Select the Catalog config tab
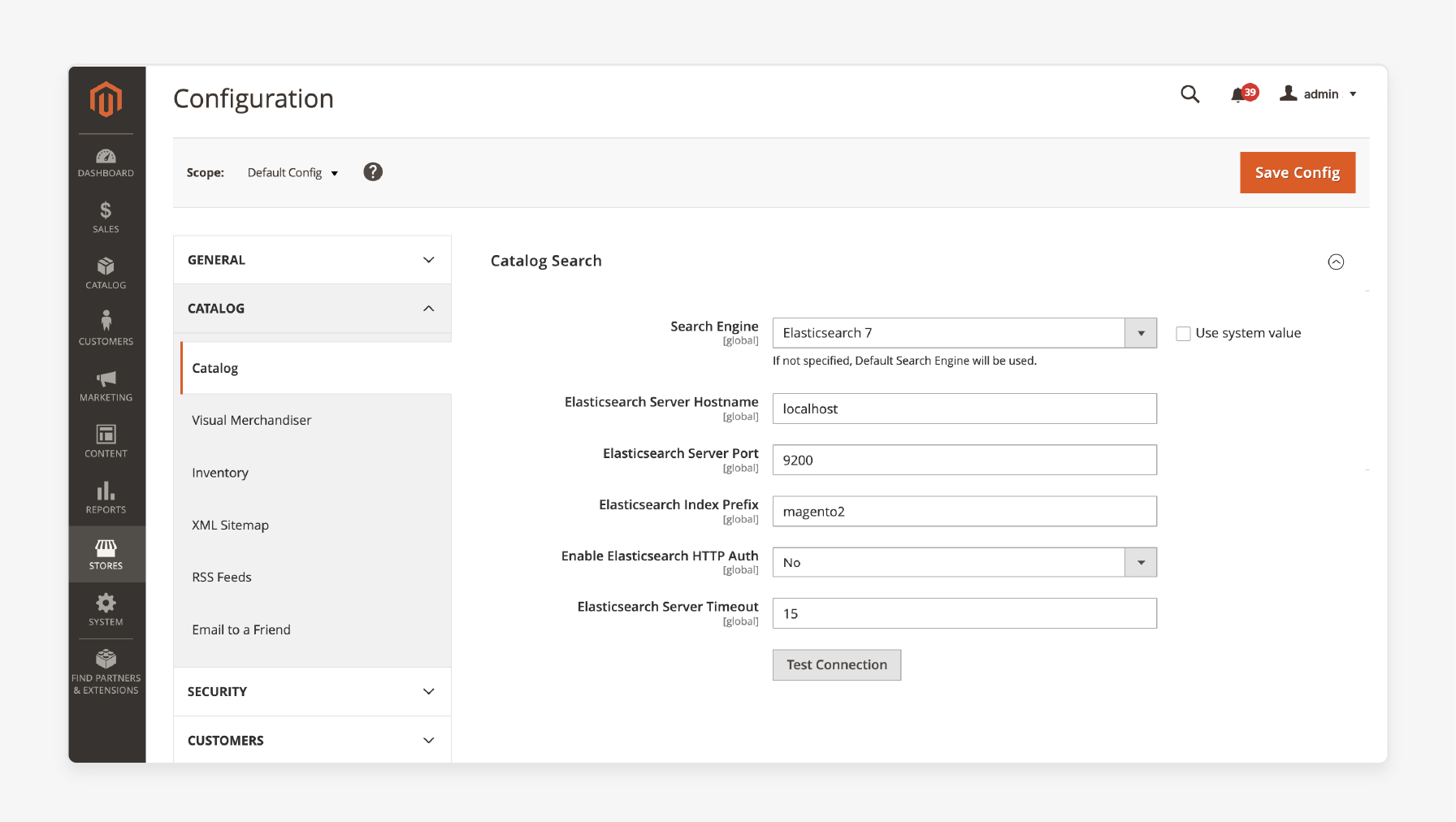This screenshot has height=822, width=1456. 316,368
